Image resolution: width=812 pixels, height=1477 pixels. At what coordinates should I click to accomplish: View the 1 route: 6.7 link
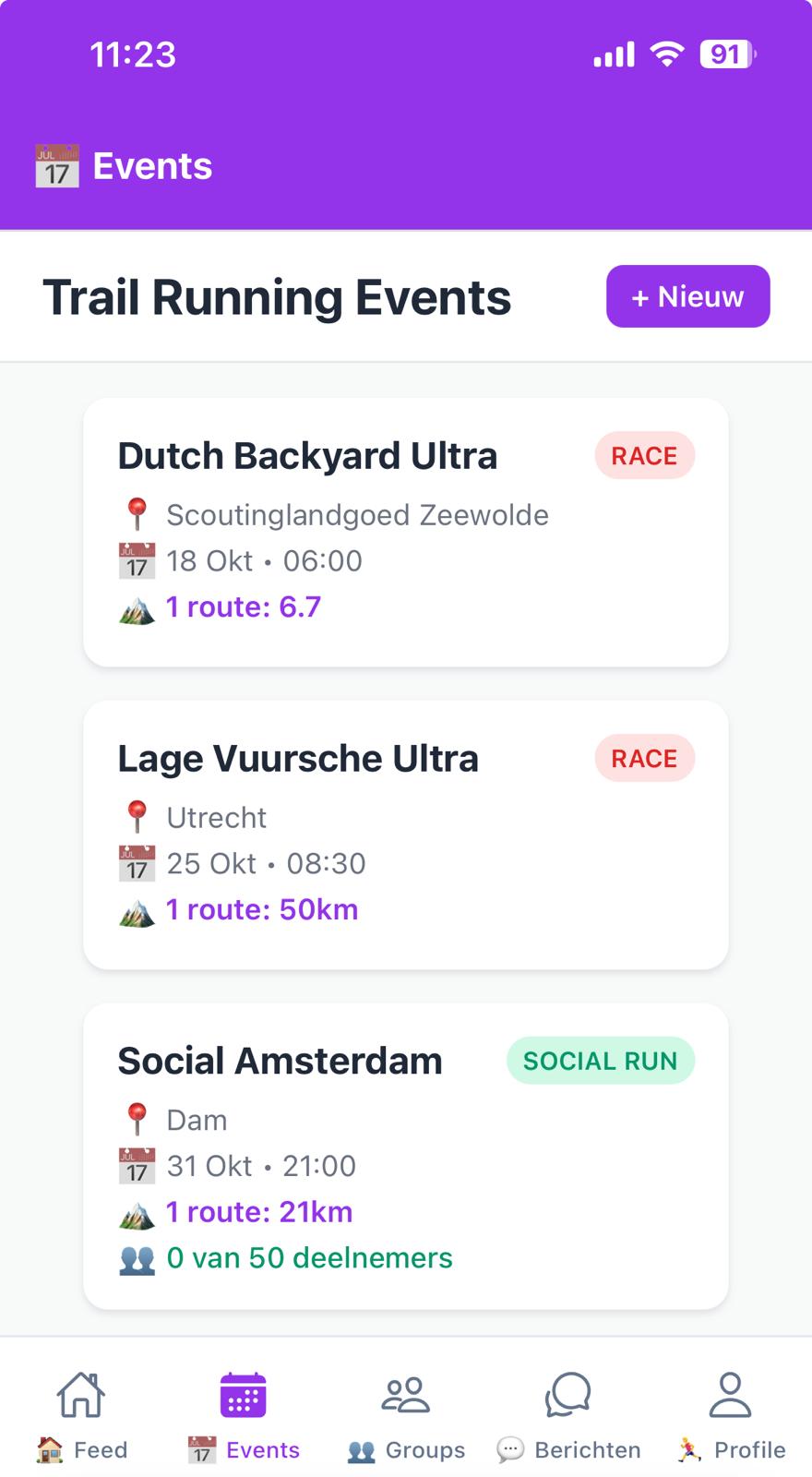click(x=244, y=607)
